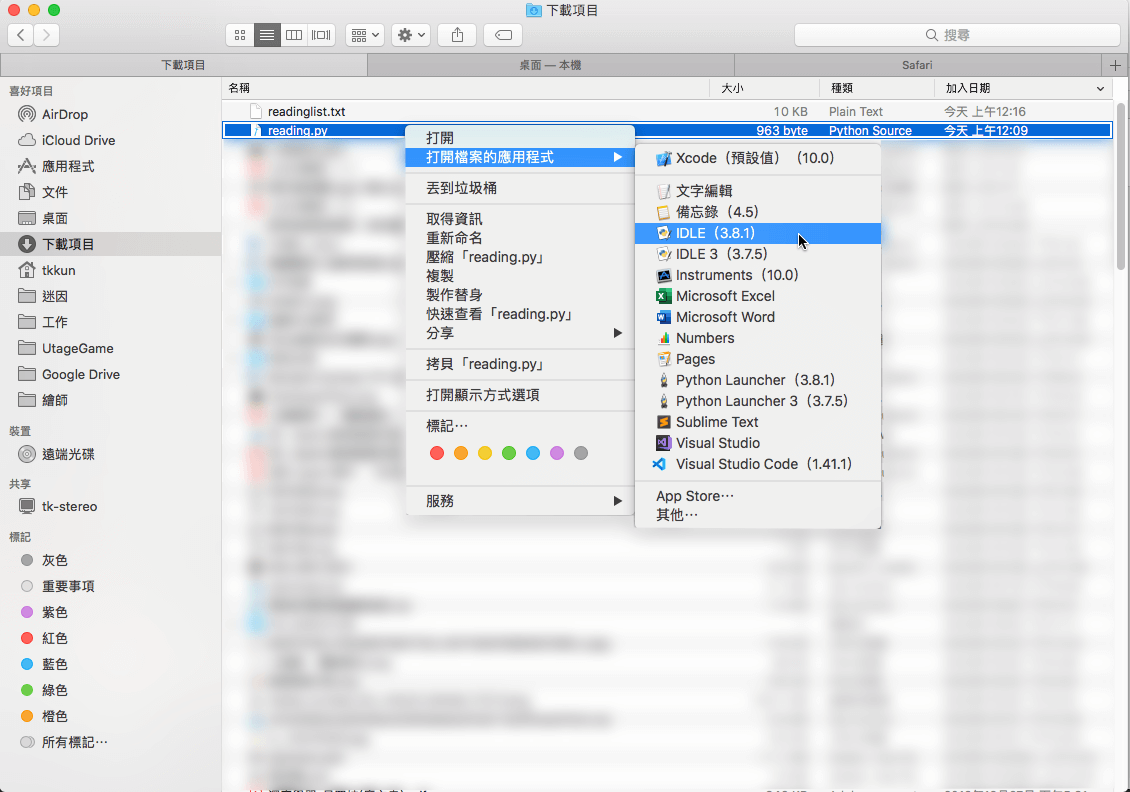Image resolution: width=1130 pixels, height=792 pixels.
Task: Select 遠端光碟 under devices
Action: [x=68, y=454]
